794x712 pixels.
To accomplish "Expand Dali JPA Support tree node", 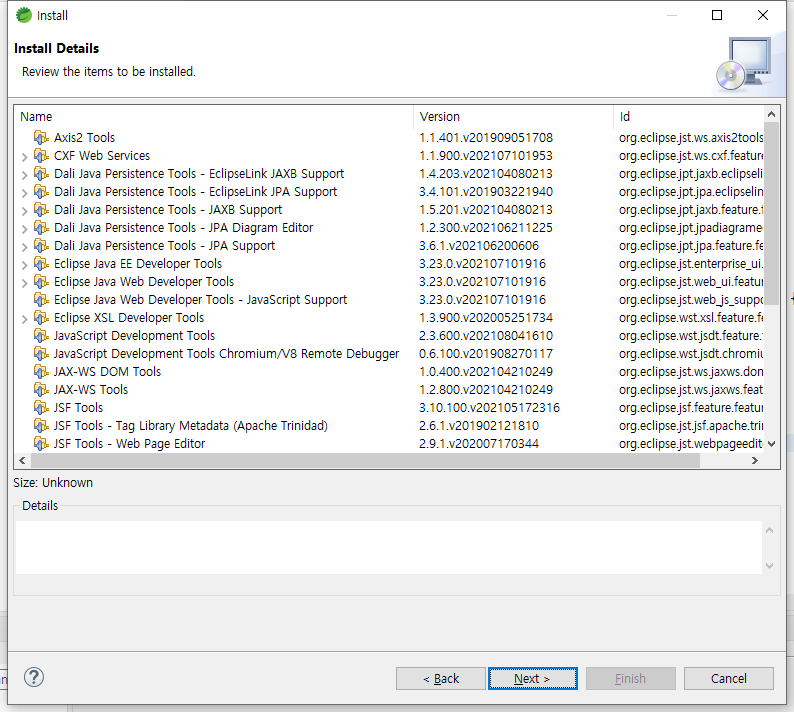I will coord(24,247).
